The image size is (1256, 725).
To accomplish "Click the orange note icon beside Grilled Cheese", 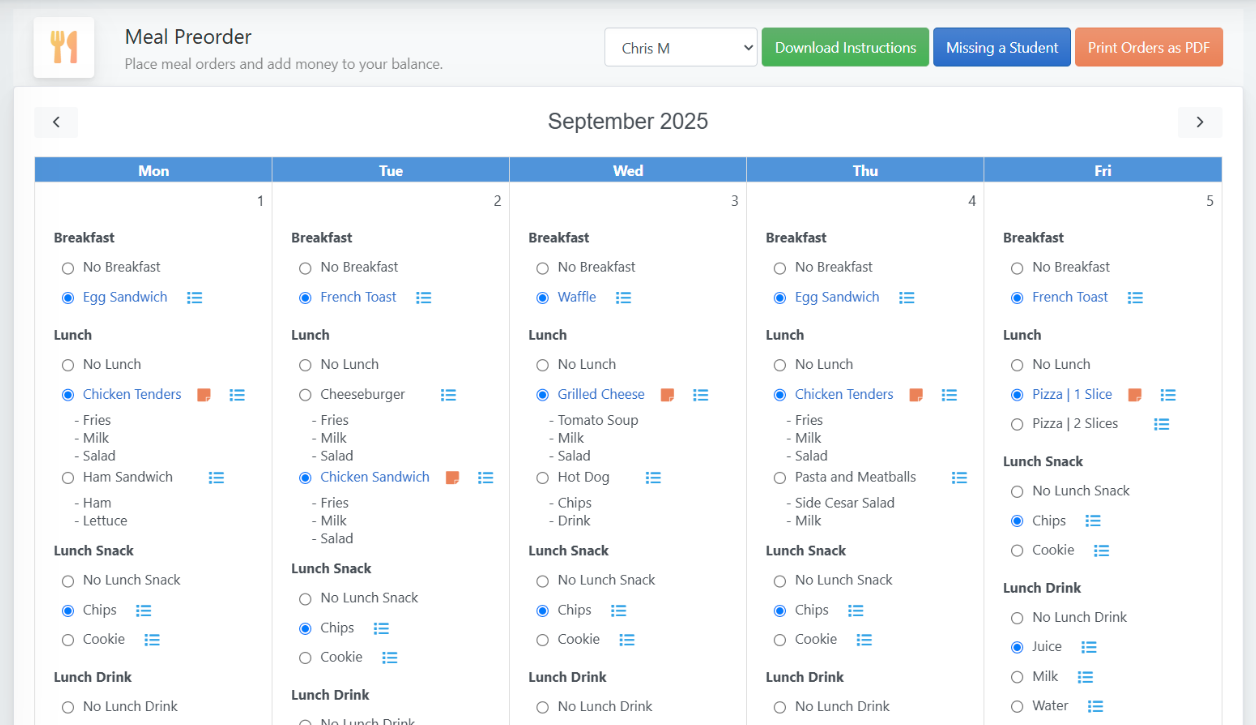I will [x=666, y=394].
